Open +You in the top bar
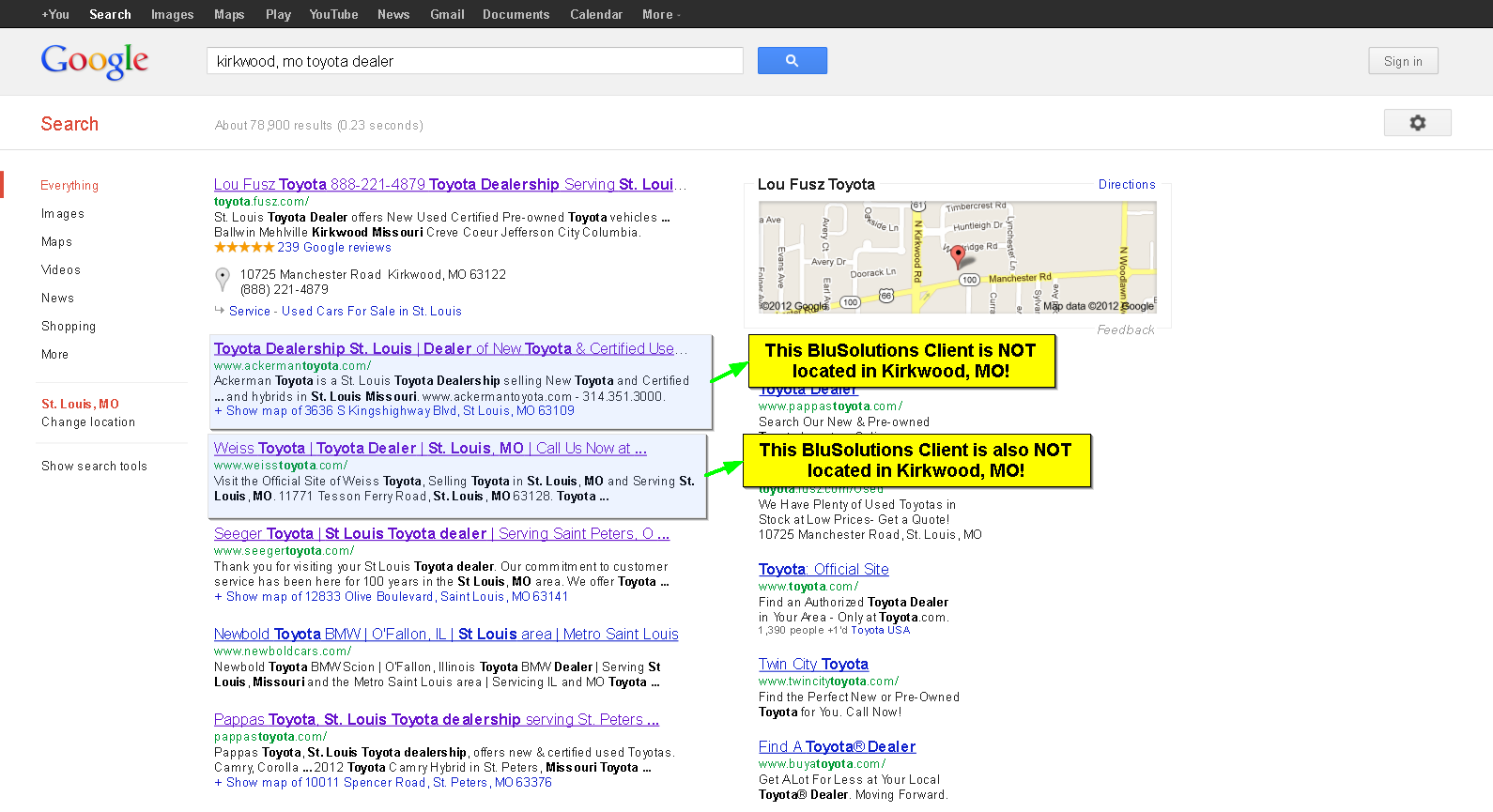 [x=55, y=14]
